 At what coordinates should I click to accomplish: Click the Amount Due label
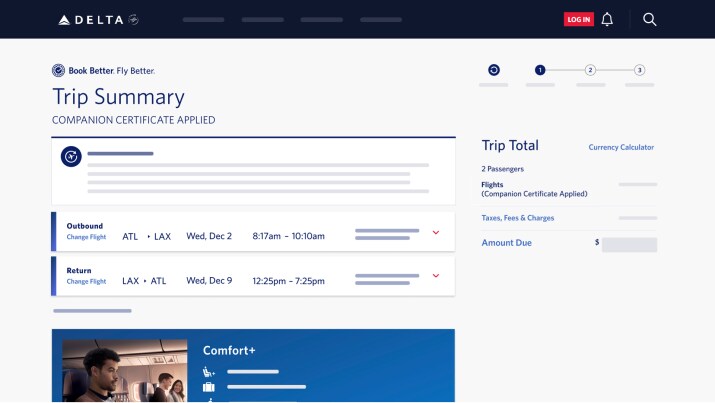pyautogui.click(x=507, y=243)
